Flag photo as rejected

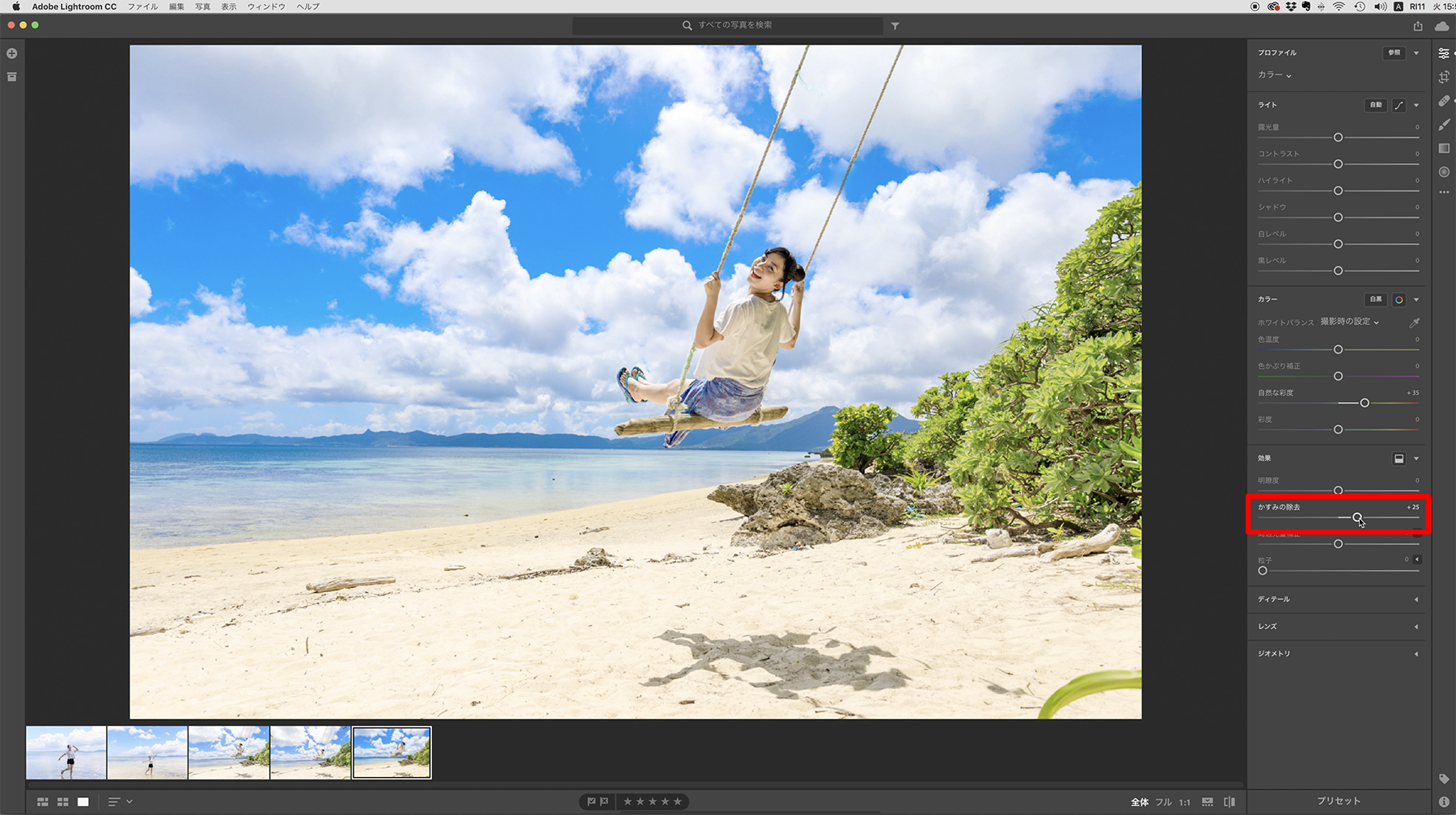coord(604,802)
